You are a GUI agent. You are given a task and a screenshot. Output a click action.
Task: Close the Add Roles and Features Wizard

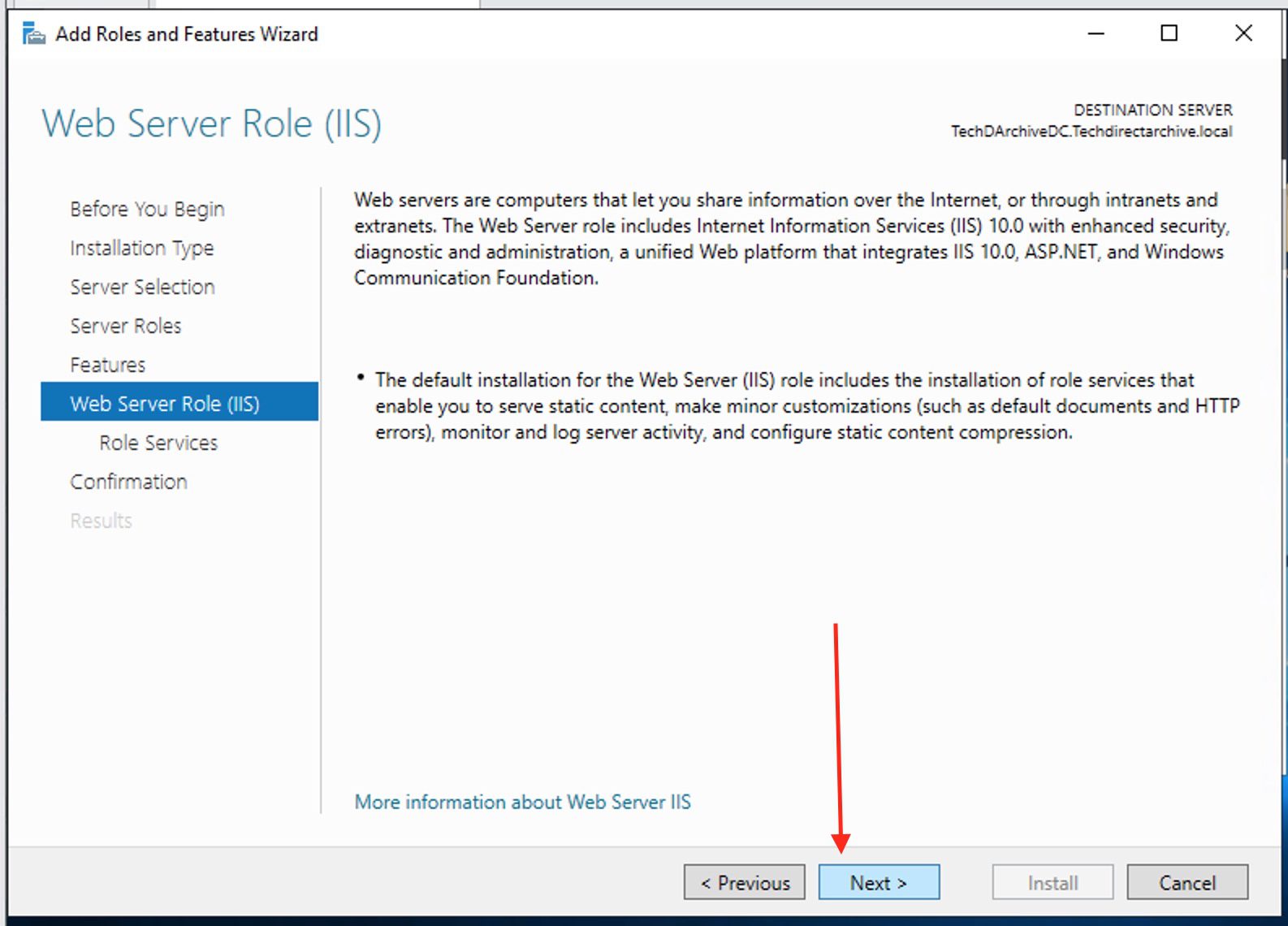1243,33
